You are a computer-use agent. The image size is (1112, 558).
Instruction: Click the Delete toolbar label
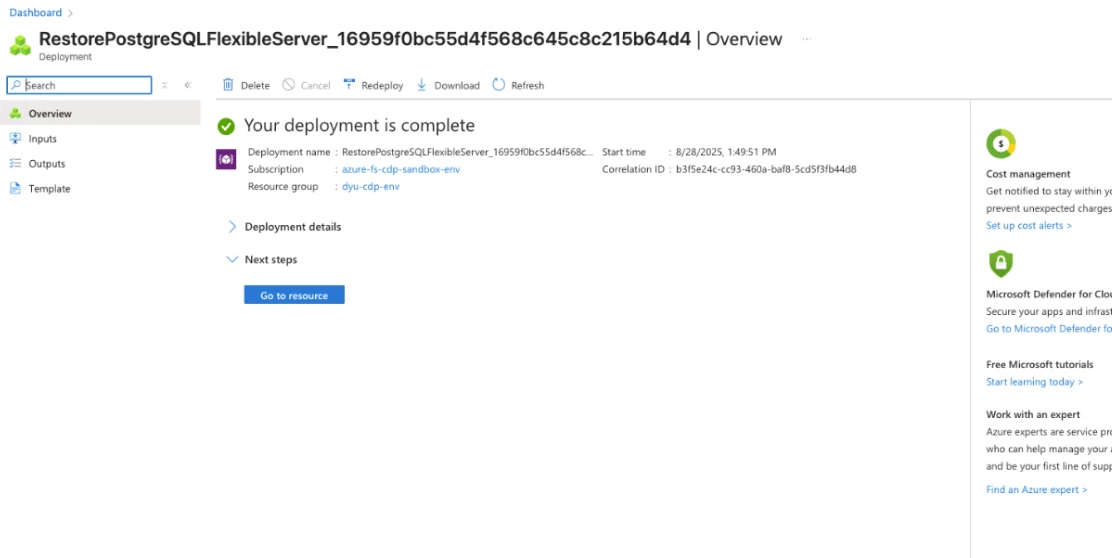(255, 85)
